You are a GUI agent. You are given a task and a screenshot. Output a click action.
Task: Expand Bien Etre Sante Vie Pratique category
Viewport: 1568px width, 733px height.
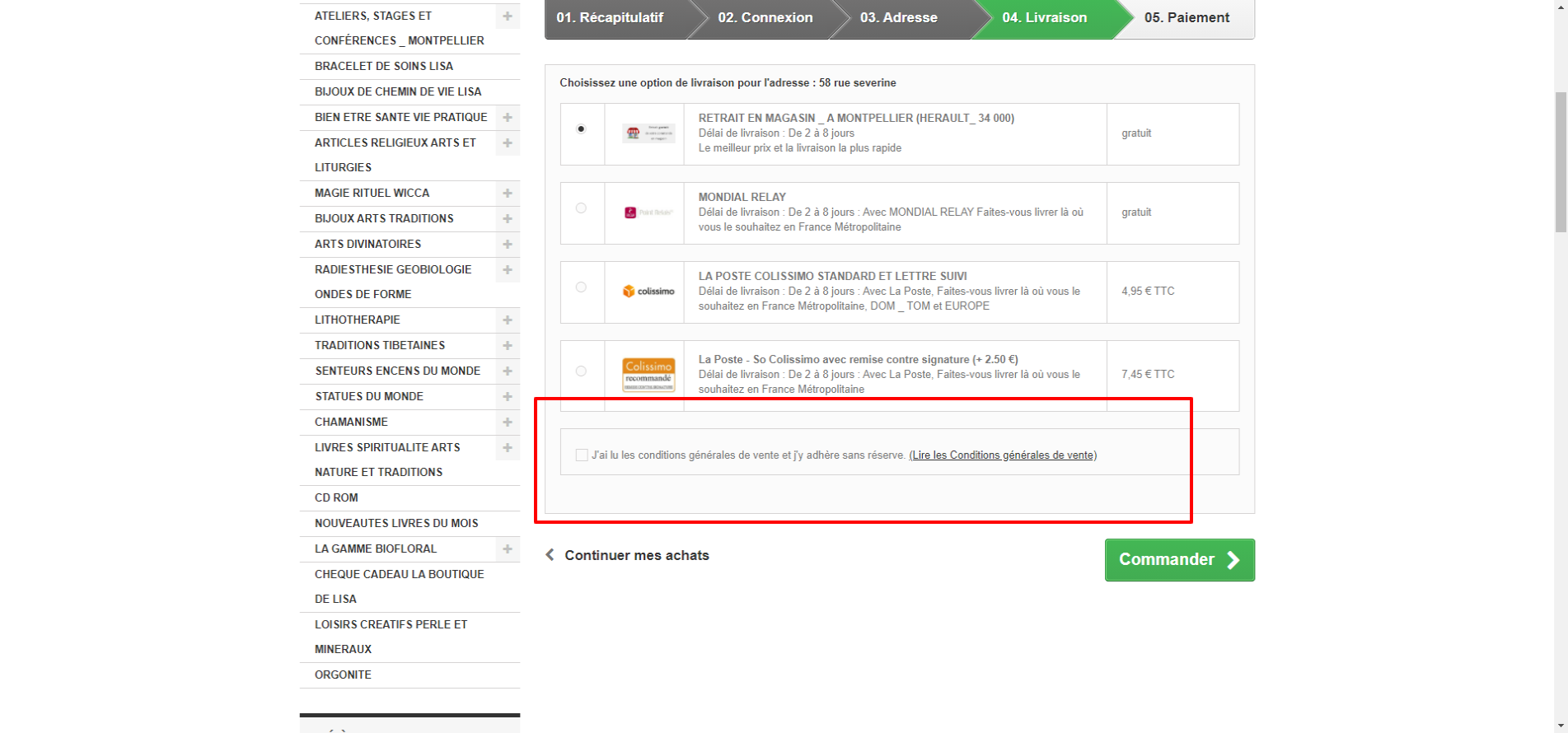pos(508,118)
